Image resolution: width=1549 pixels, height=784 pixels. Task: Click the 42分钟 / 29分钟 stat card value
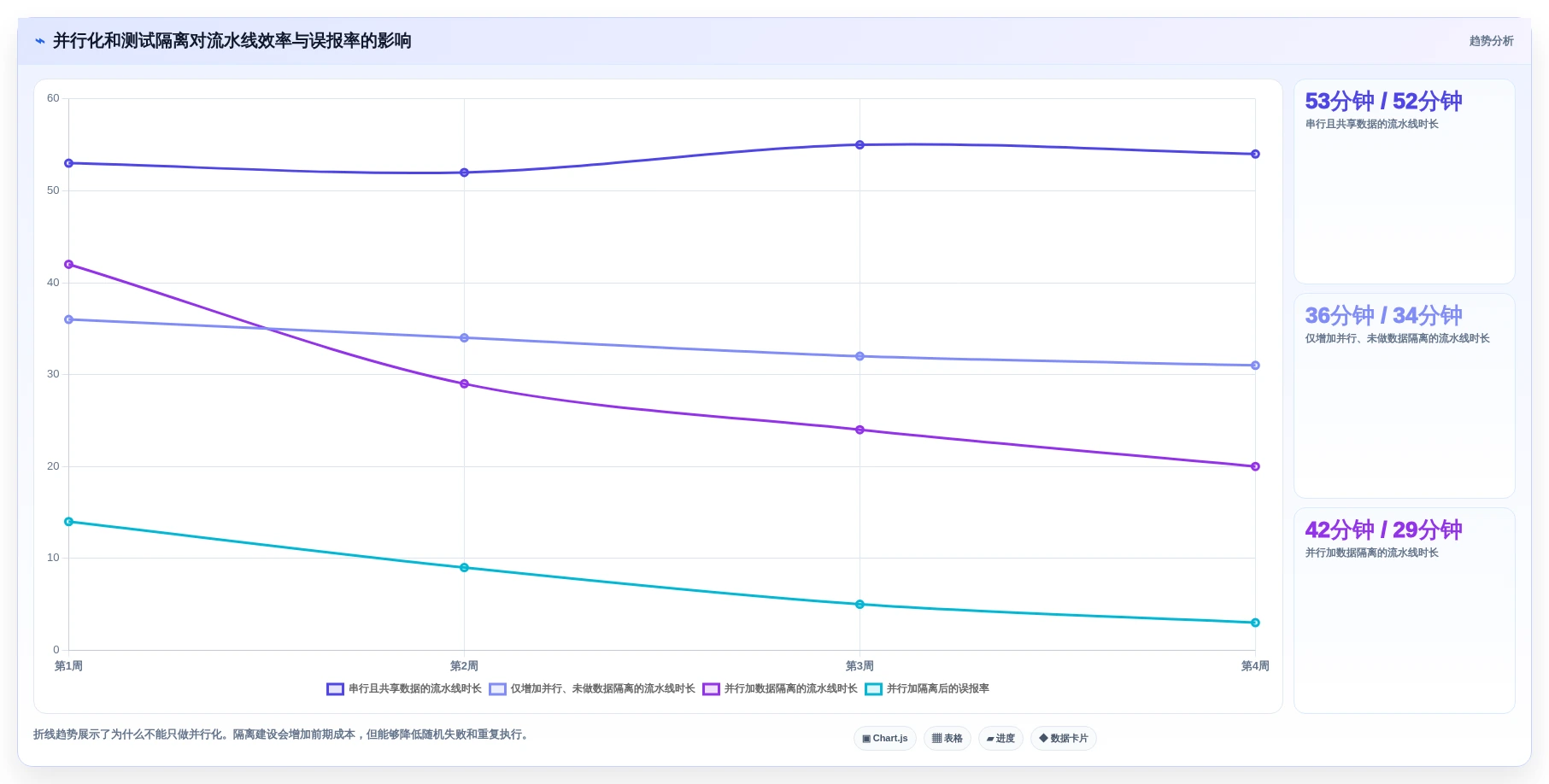tap(1383, 530)
